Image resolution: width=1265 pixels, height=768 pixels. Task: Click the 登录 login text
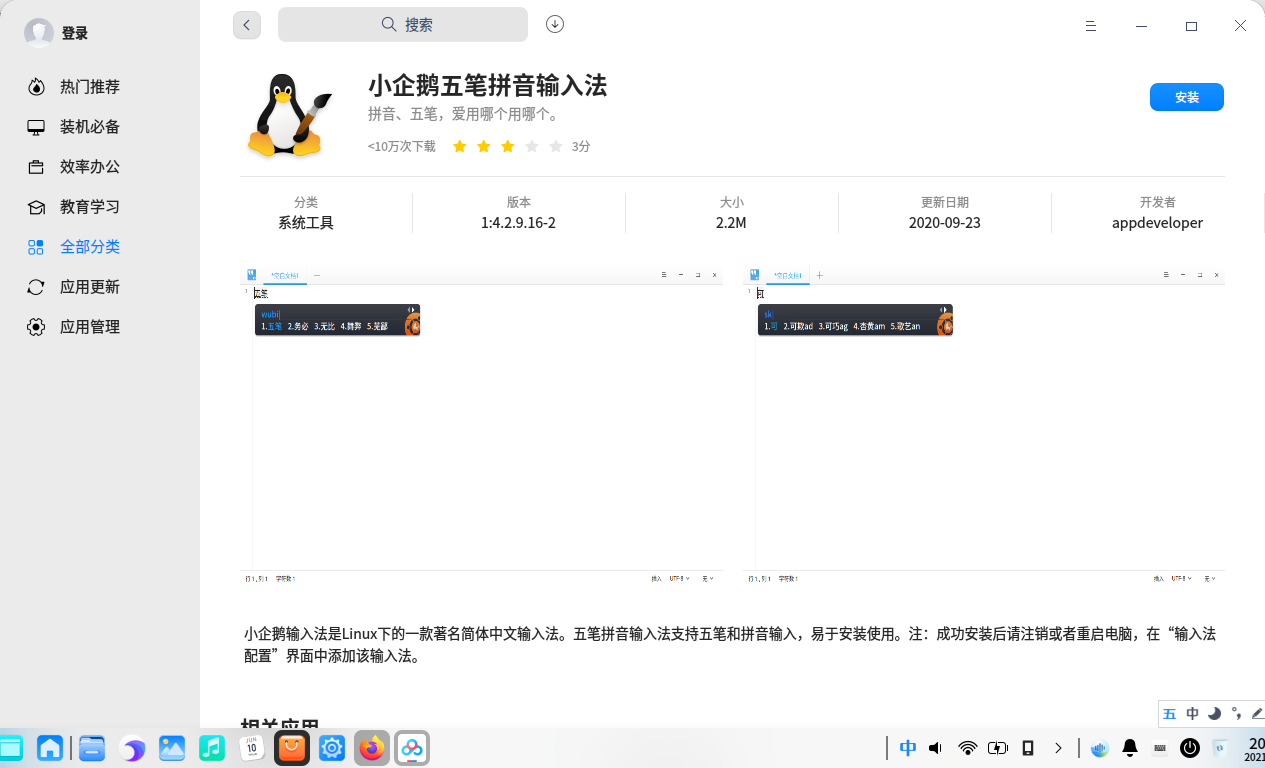(x=75, y=33)
